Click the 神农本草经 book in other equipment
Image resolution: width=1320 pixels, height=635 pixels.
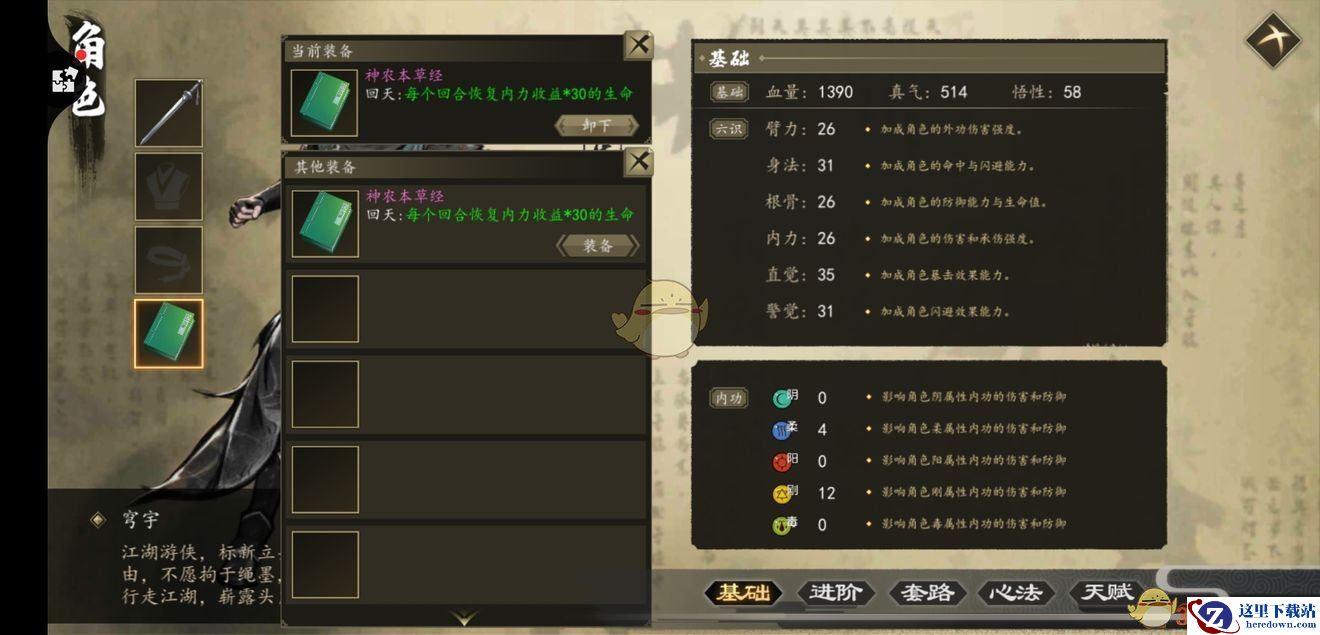[325, 223]
